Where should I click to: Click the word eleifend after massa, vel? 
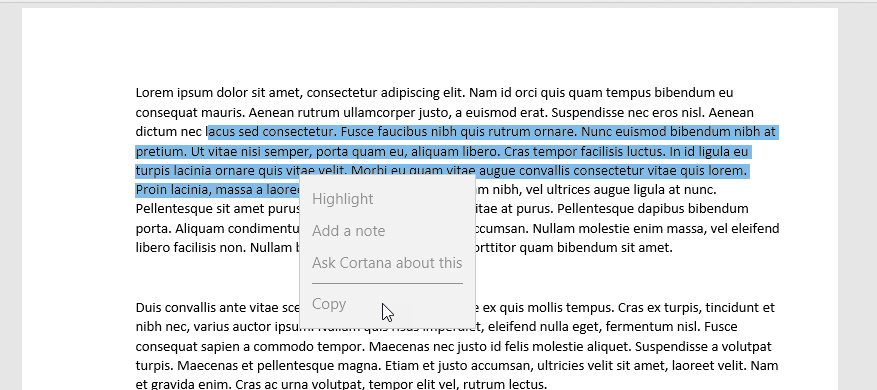point(757,228)
